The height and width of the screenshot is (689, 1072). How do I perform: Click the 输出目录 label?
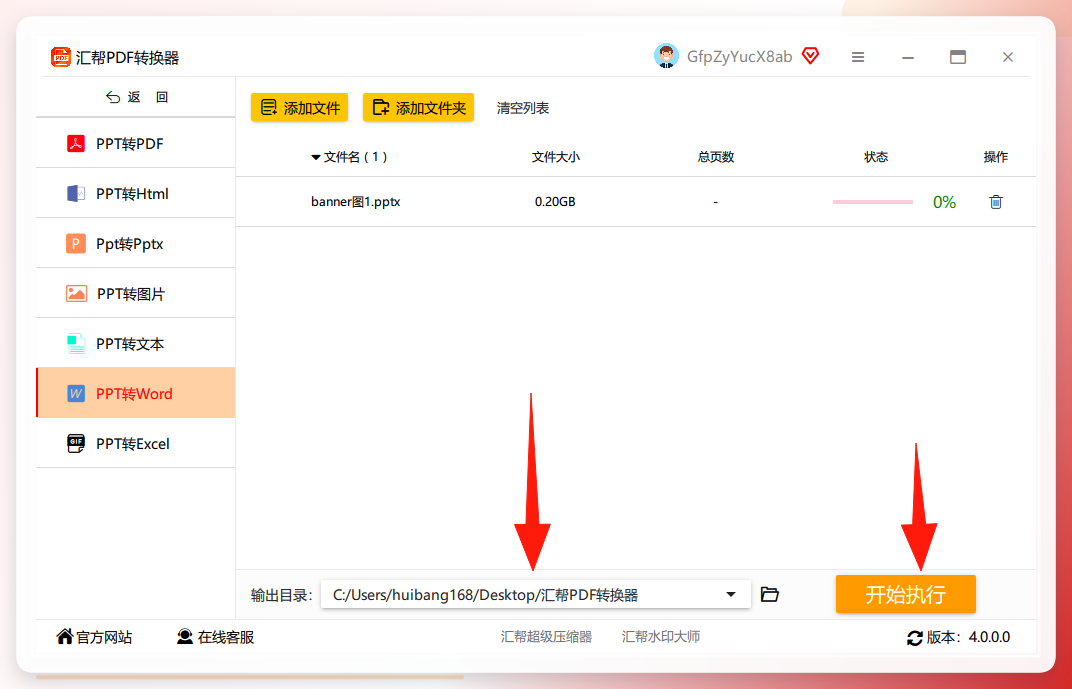click(x=281, y=595)
